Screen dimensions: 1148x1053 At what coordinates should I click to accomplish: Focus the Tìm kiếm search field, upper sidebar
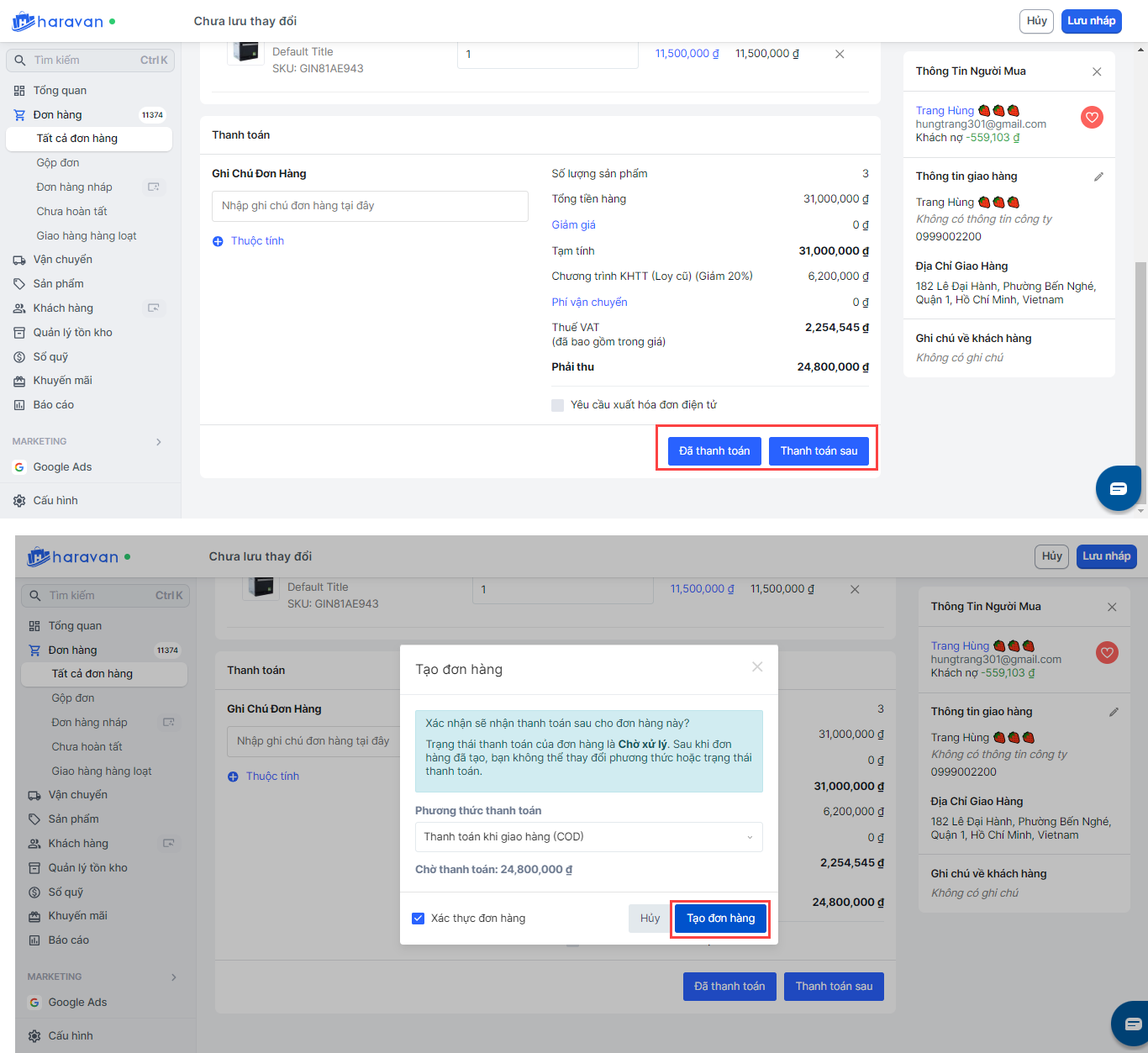[x=90, y=61]
